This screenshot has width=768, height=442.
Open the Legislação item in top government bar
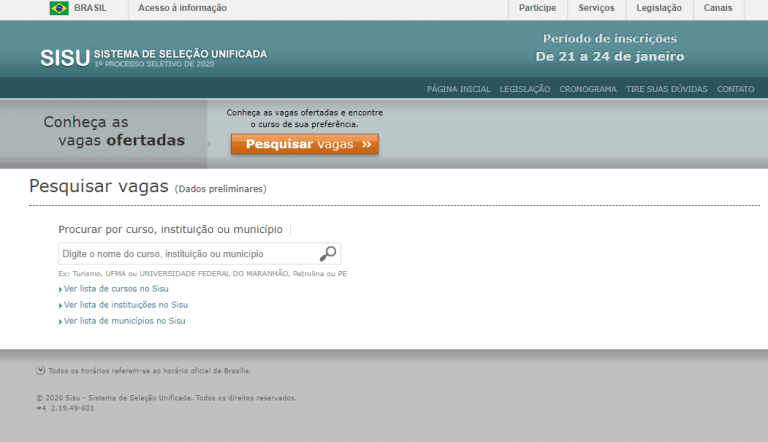[659, 8]
